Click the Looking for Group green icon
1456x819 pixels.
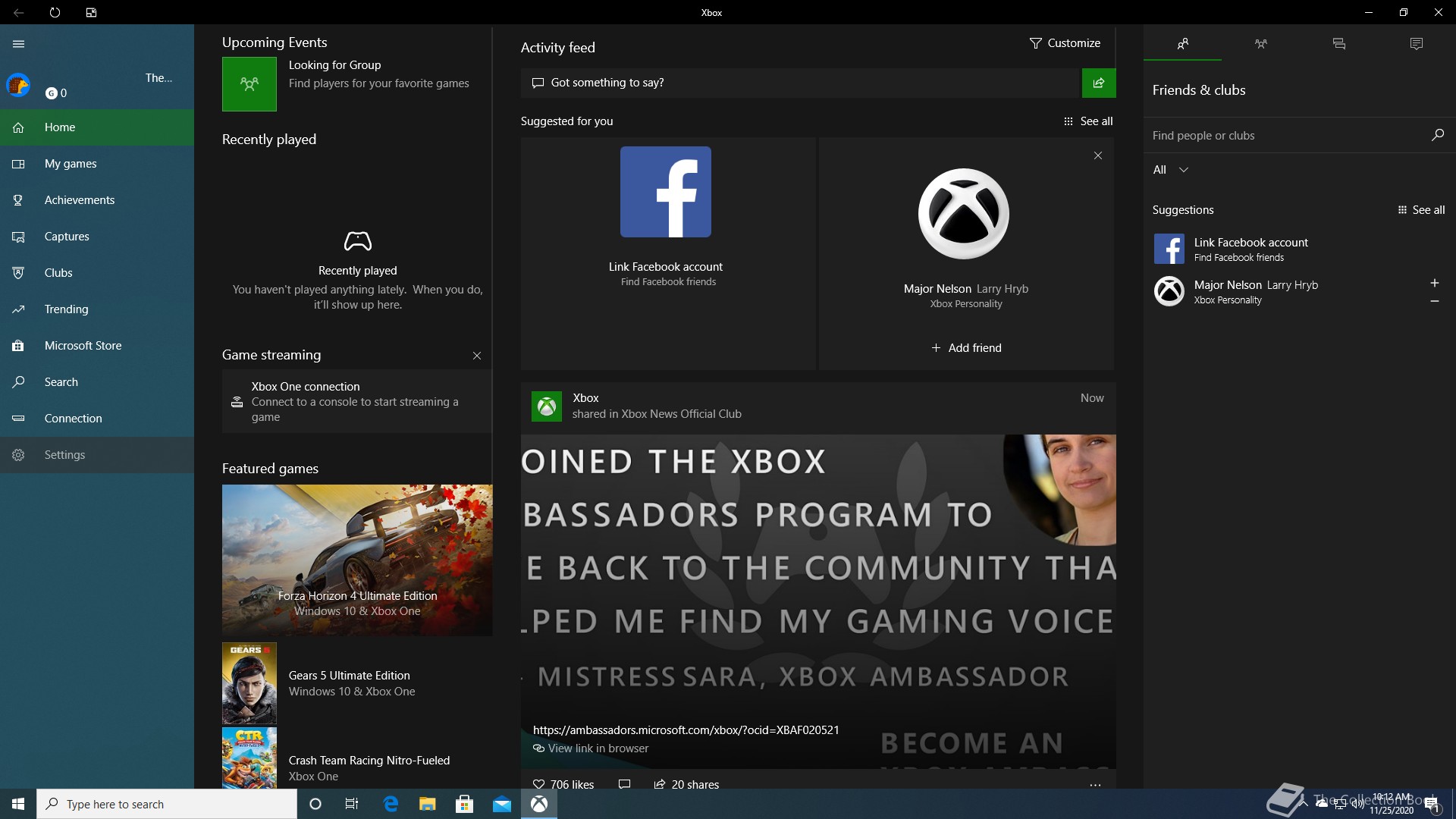[x=249, y=84]
